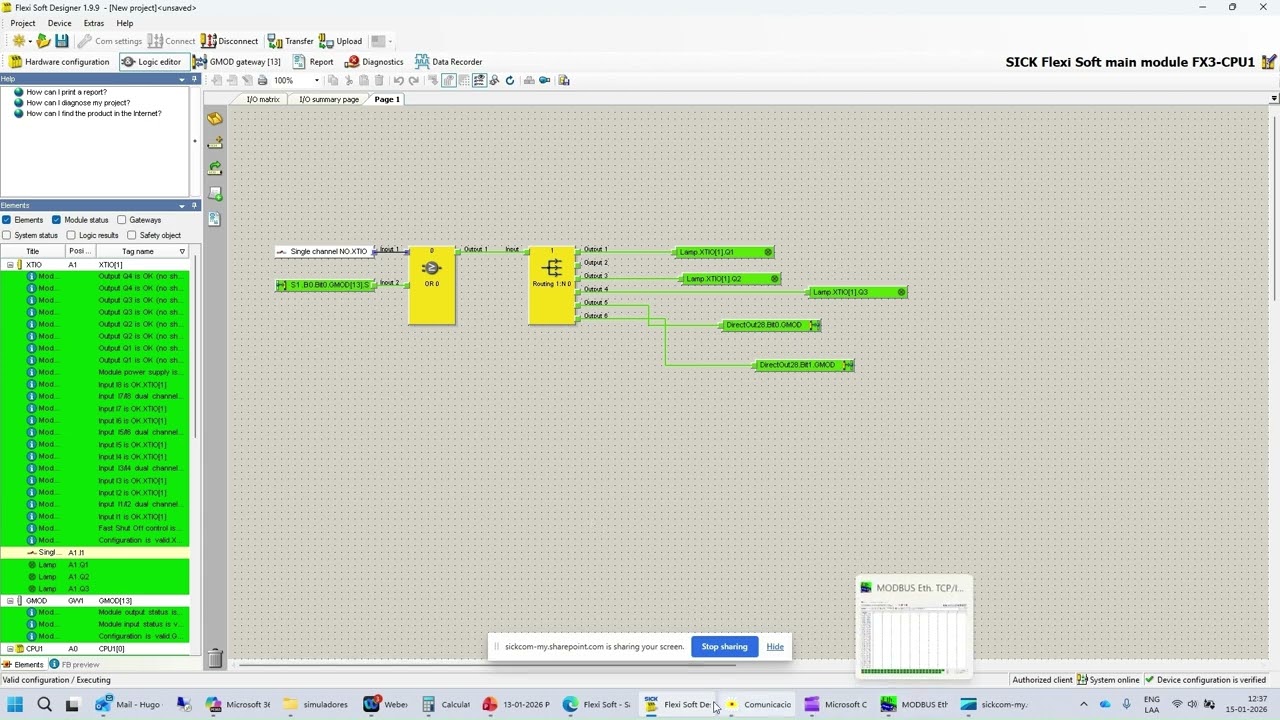Open MODBUS Eth taskbar app

click(915, 704)
